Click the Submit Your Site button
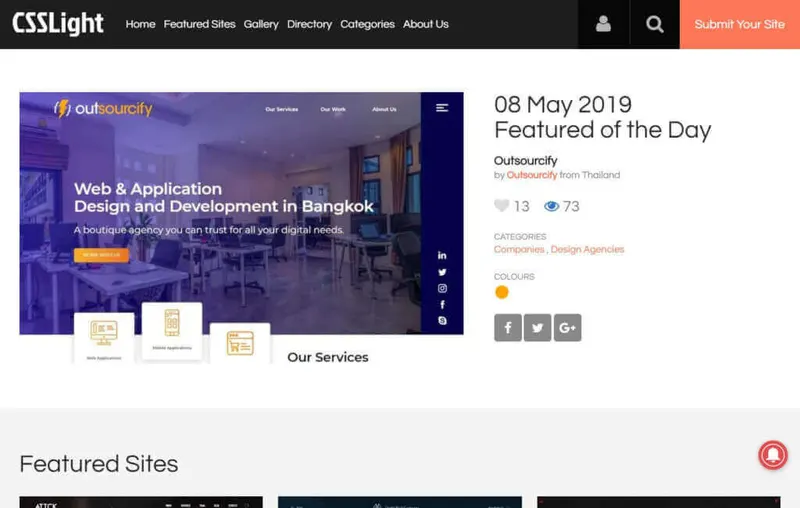The width and height of the screenshot is (800, 508). tap(740, 24)
